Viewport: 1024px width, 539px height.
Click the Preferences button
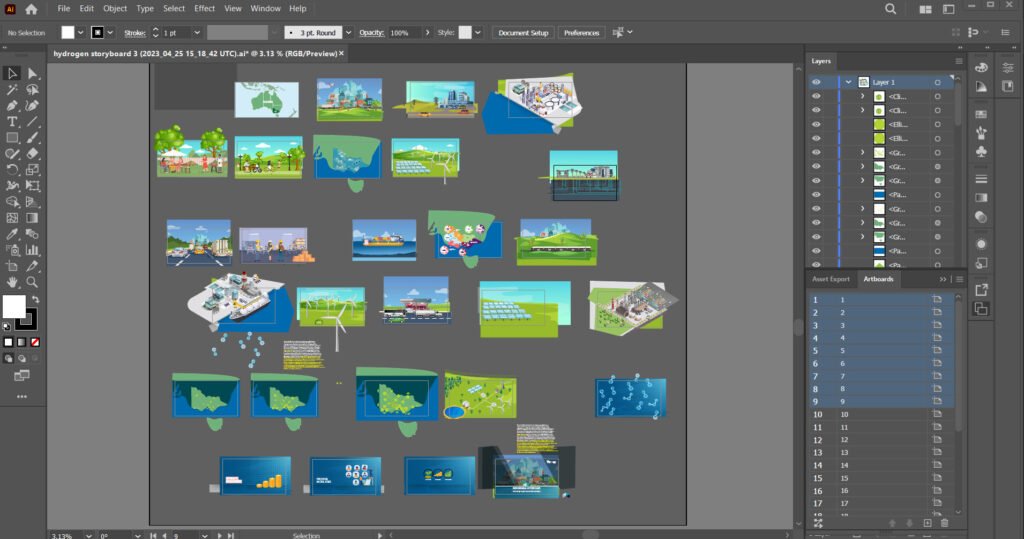(x=581, y=33)
